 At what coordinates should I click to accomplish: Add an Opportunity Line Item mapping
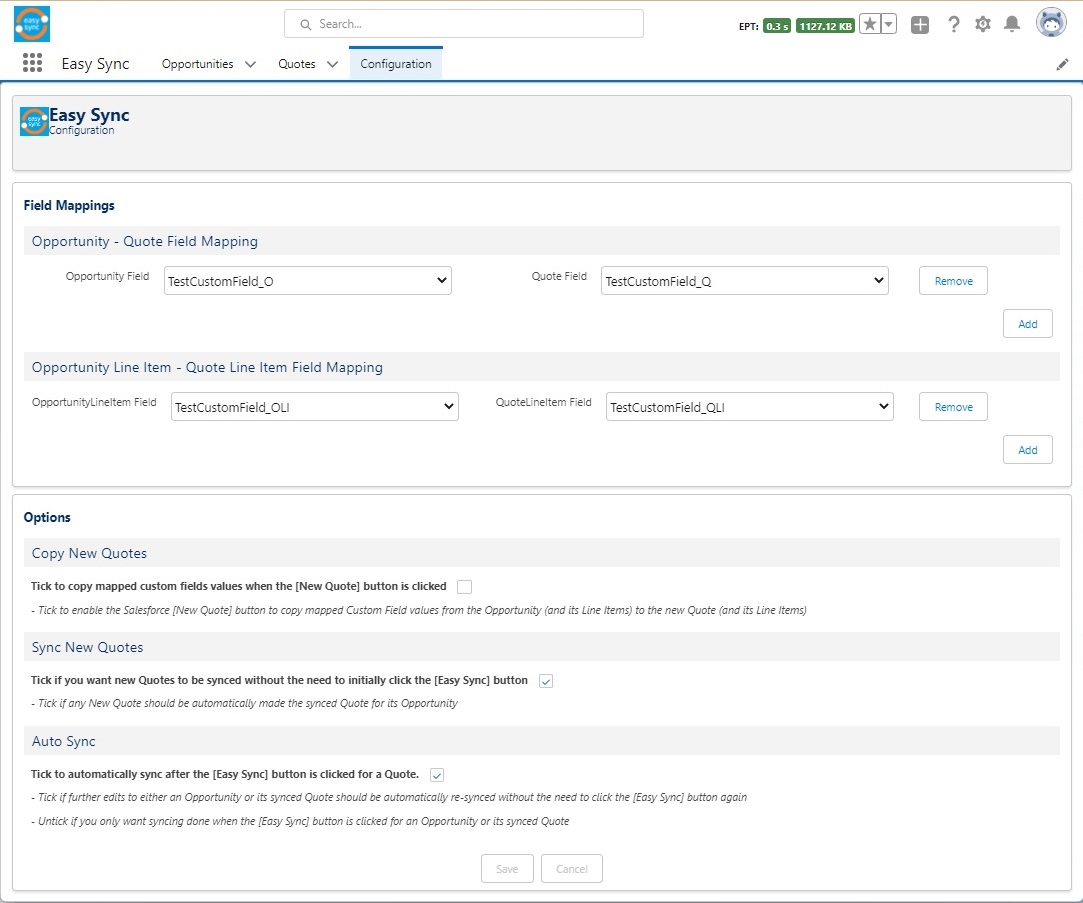[x=1027, y=450]
